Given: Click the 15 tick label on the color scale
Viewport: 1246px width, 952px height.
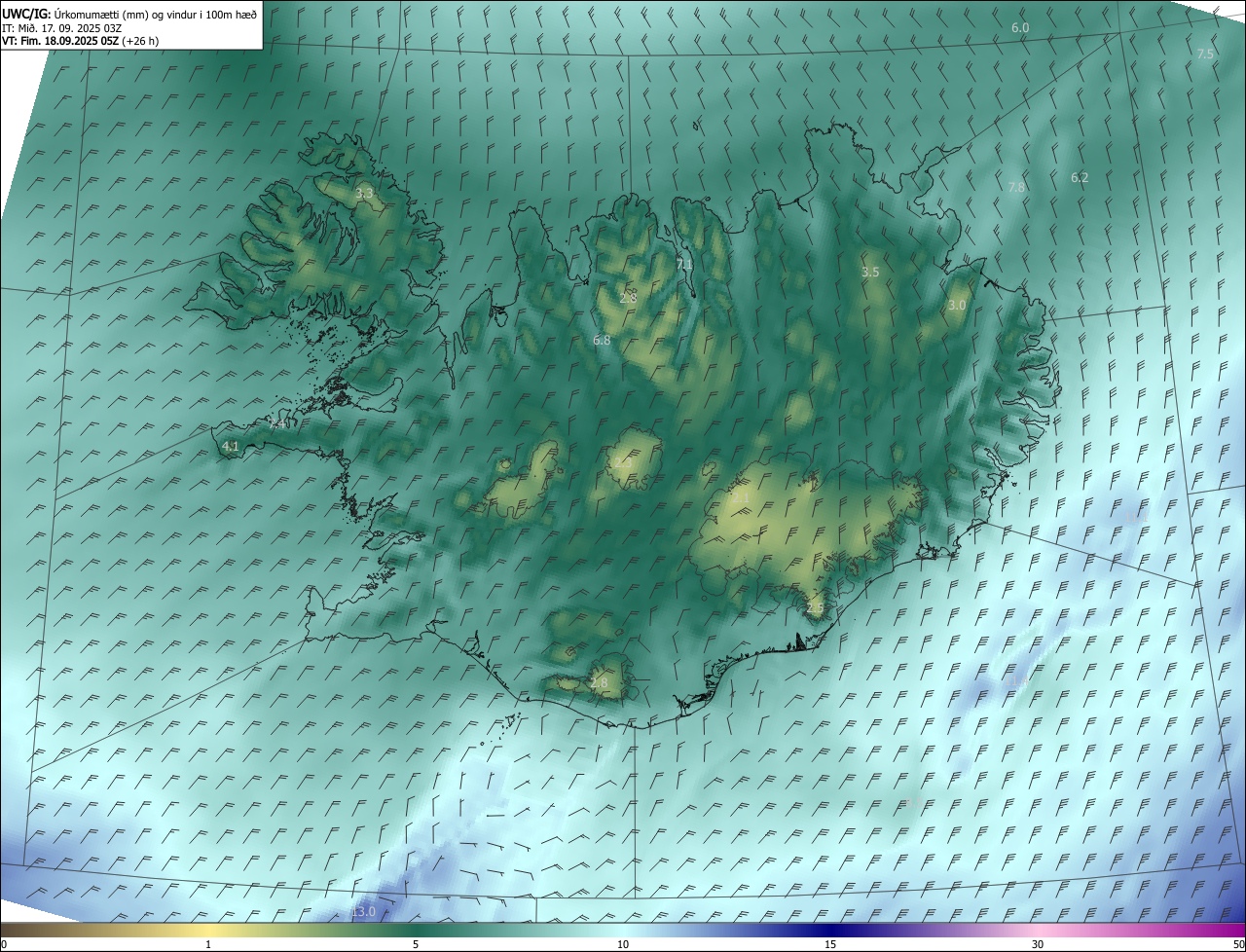Looking at the screenshot, I should point(830,945).
